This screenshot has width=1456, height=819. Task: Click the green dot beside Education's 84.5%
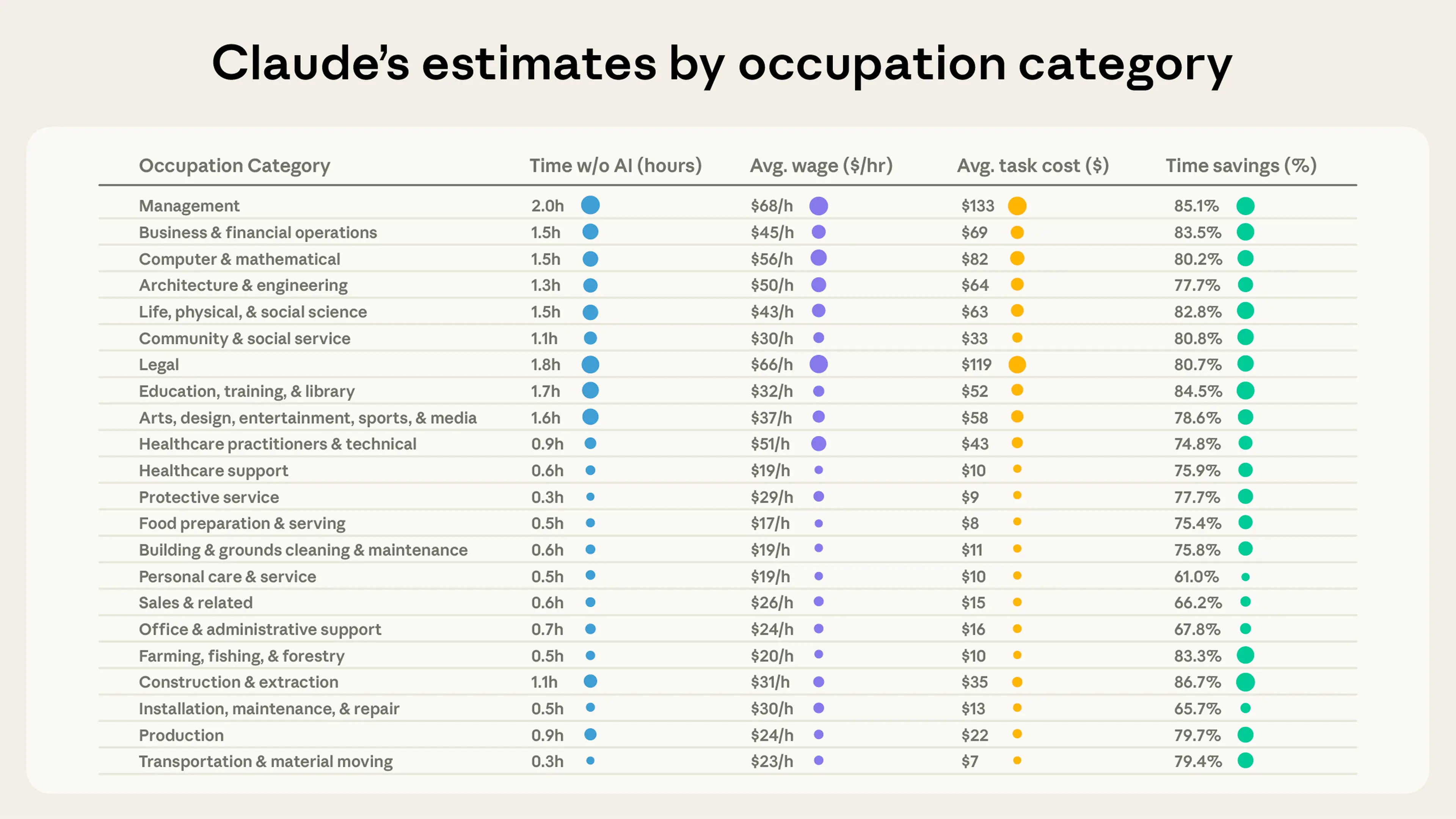click(x=1245, y=390)
